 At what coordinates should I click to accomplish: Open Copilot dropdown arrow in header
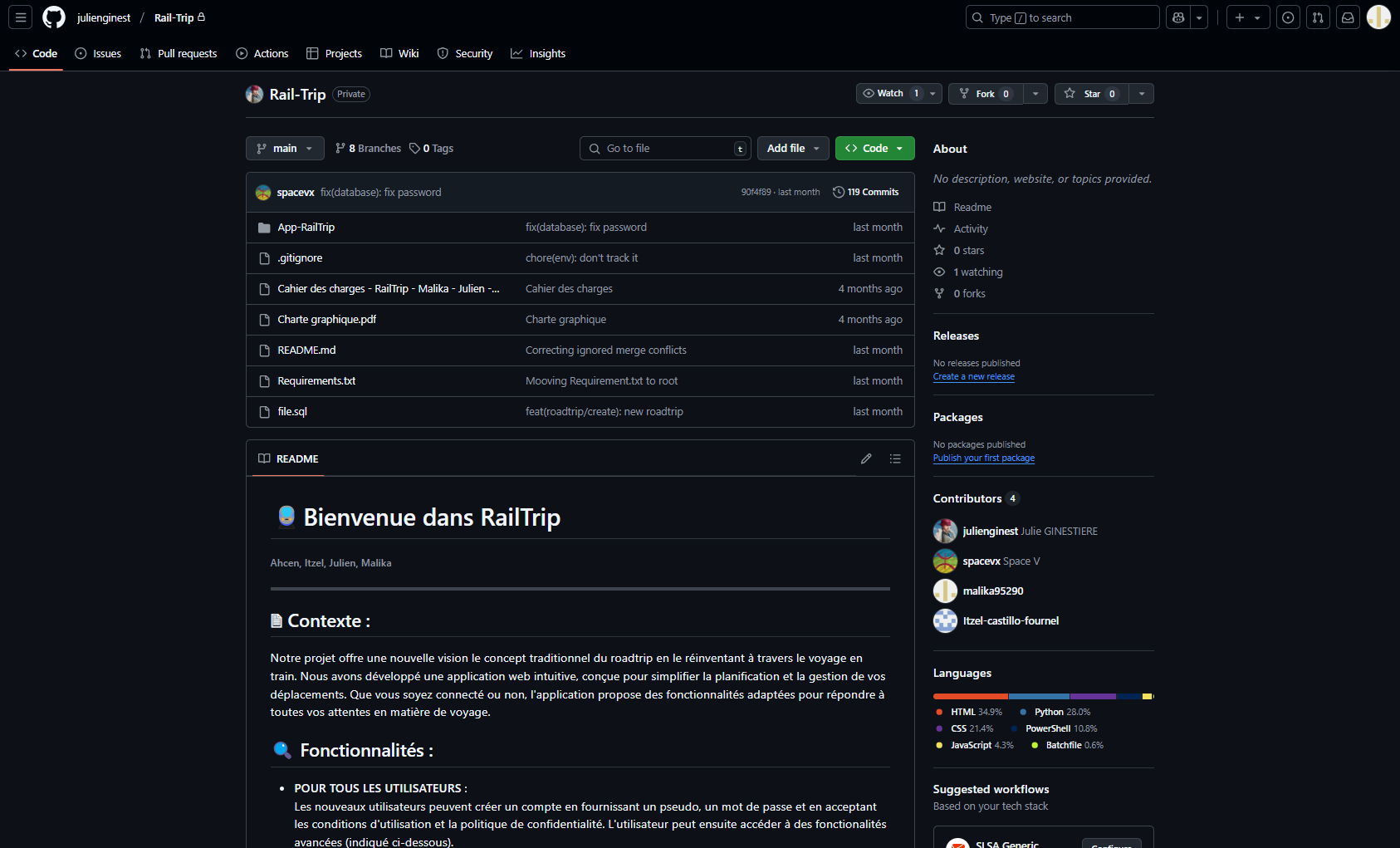click(x=1199, y=17)
